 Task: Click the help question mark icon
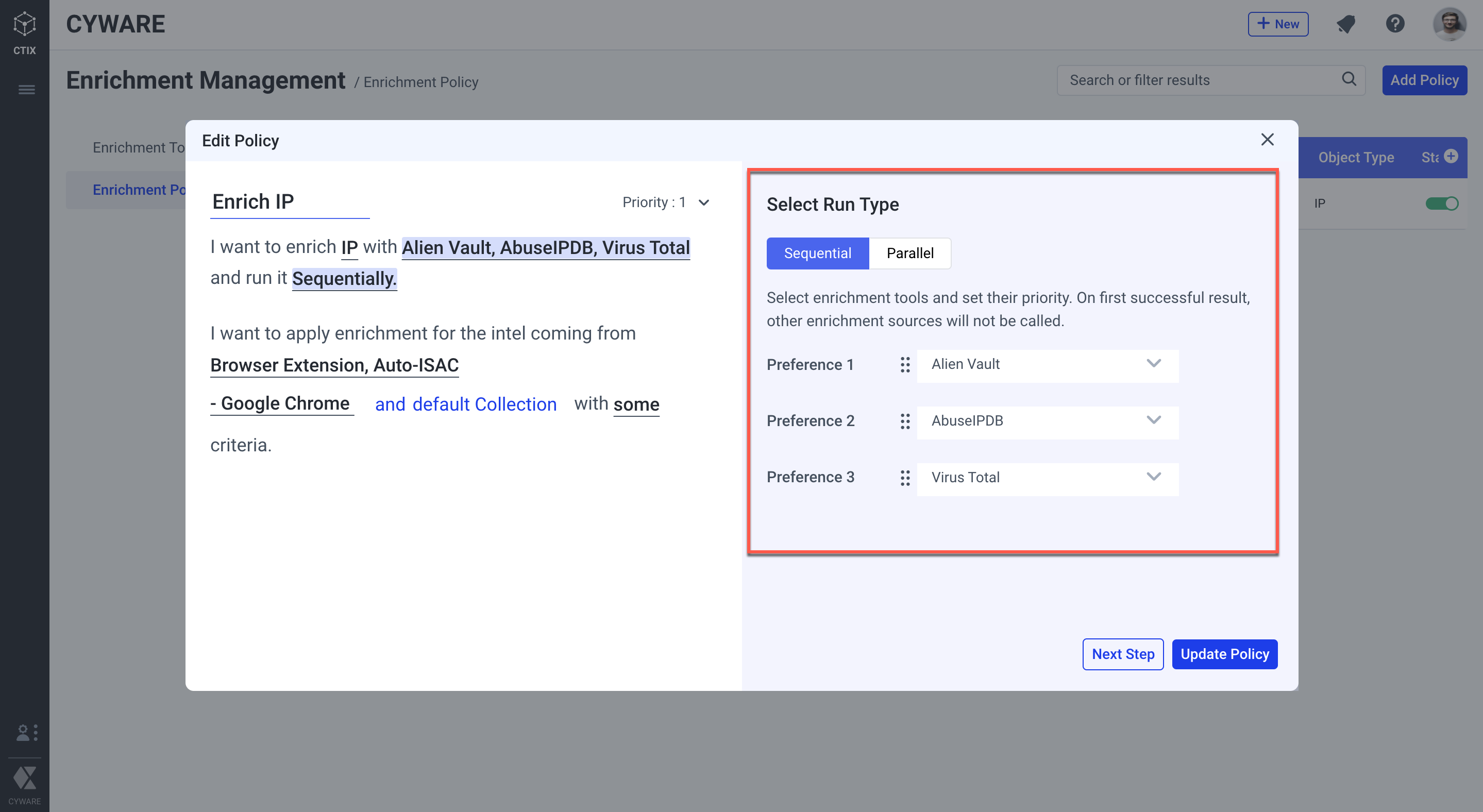(1395, 24)
